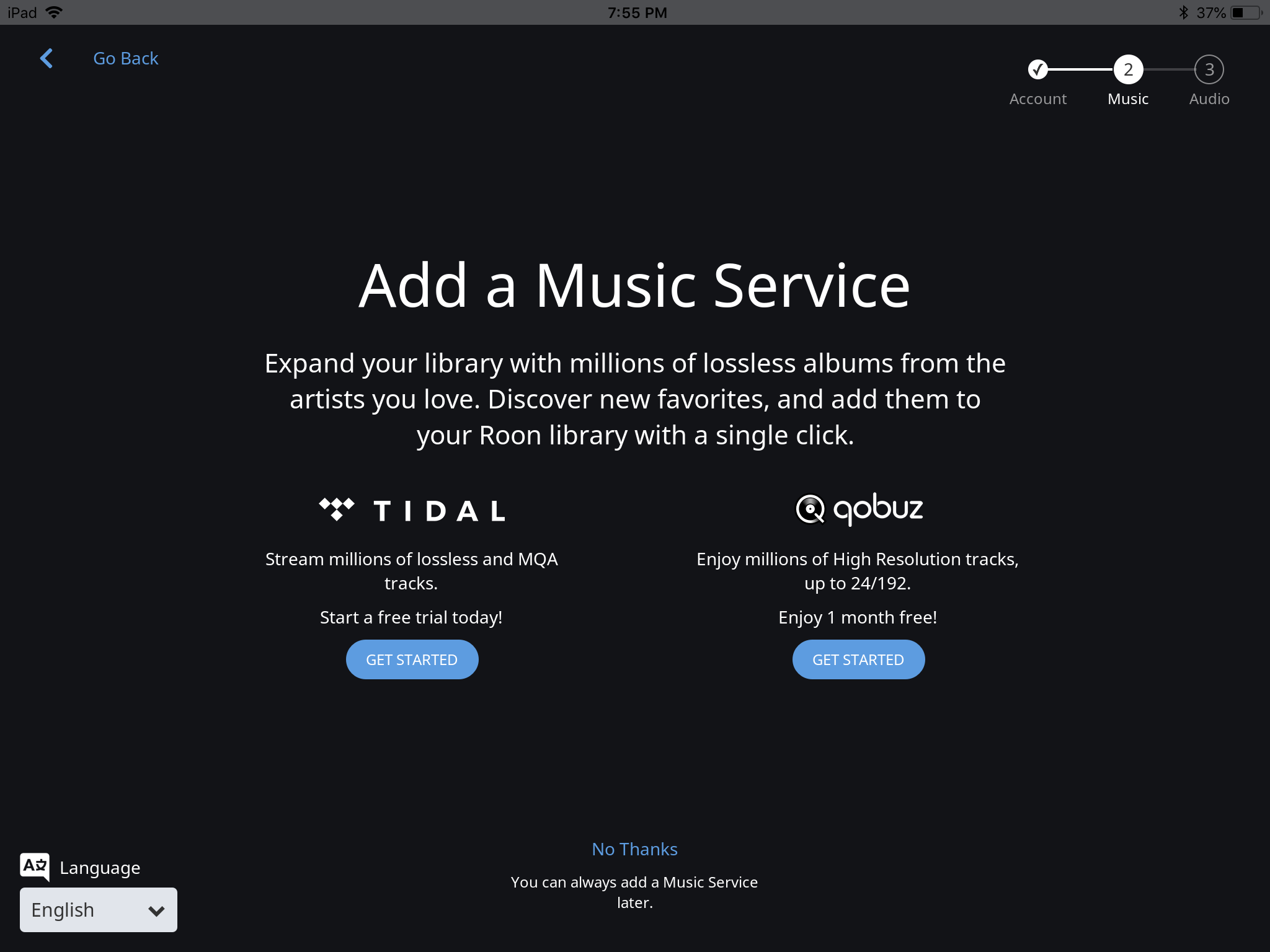The height and width of the screenshot is (952, 1270).
Task: Click the Account step label
Action: click(x=1037, y=99)
